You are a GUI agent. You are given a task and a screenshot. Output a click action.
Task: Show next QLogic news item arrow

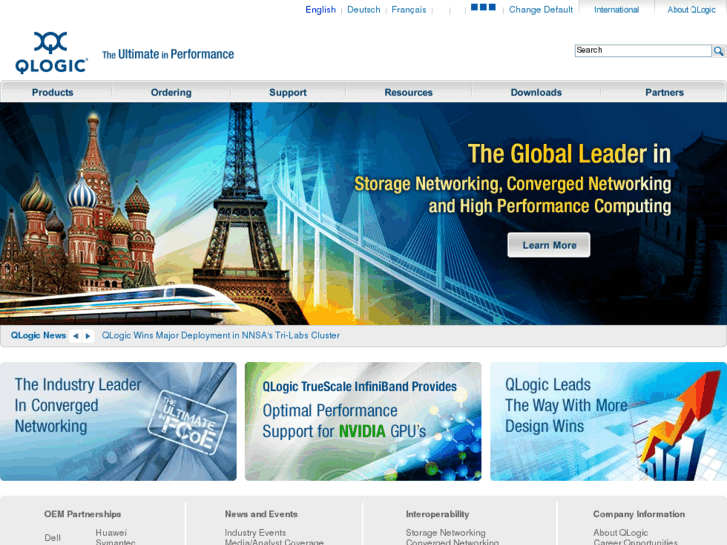[x=88, y=336]
